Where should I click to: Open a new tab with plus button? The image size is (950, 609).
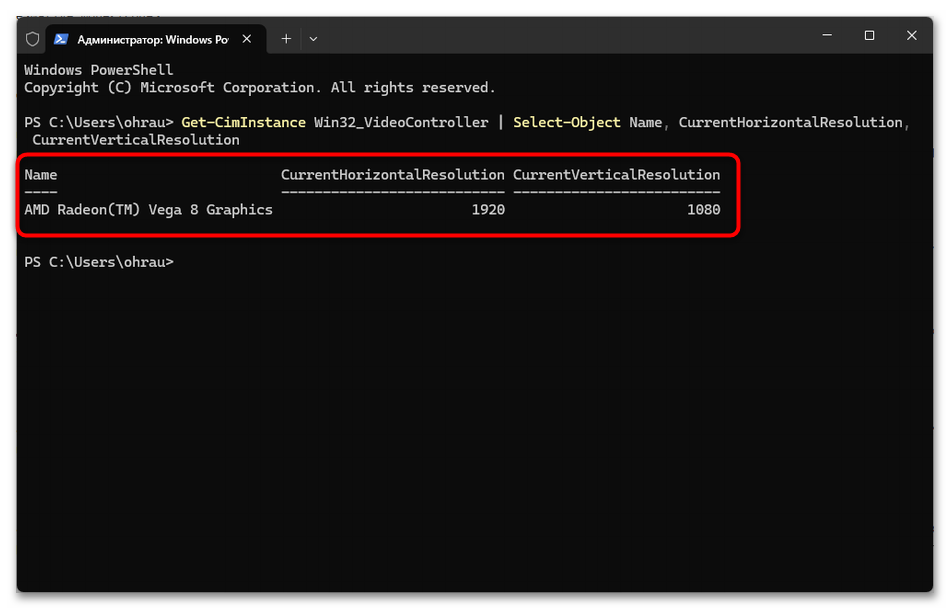tap(286, 39)
